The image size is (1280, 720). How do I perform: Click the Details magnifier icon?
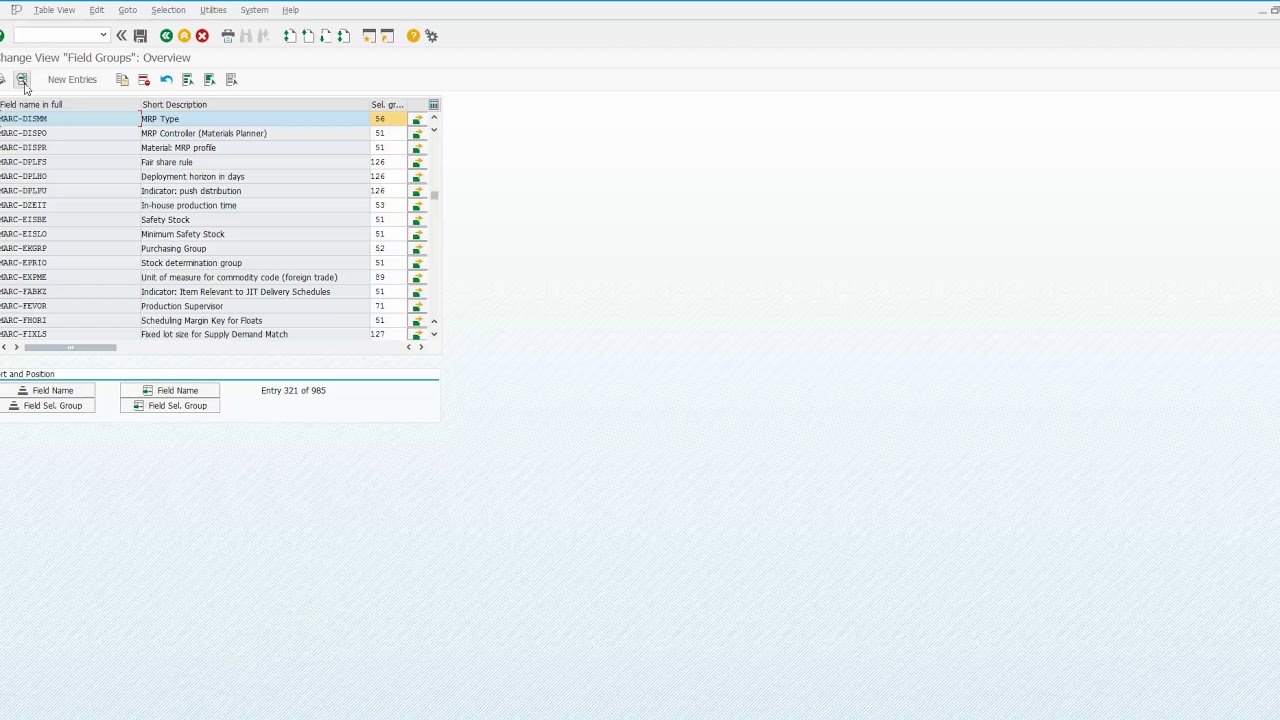coord(21,80)
